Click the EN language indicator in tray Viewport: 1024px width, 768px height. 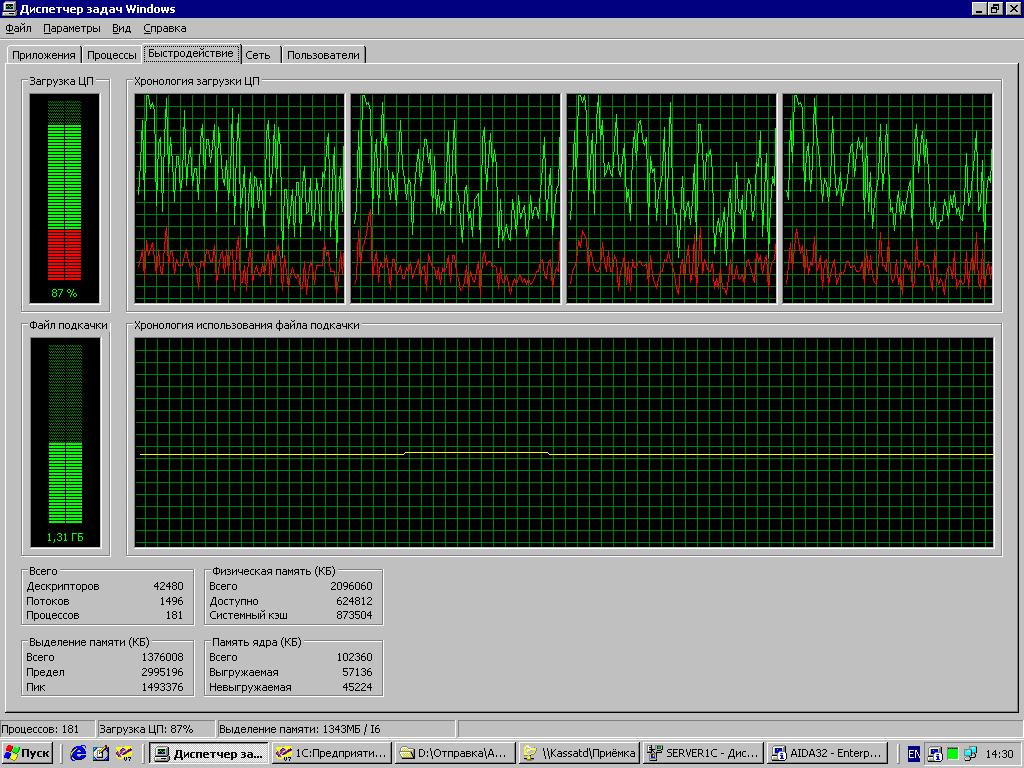tap(914, 754)
